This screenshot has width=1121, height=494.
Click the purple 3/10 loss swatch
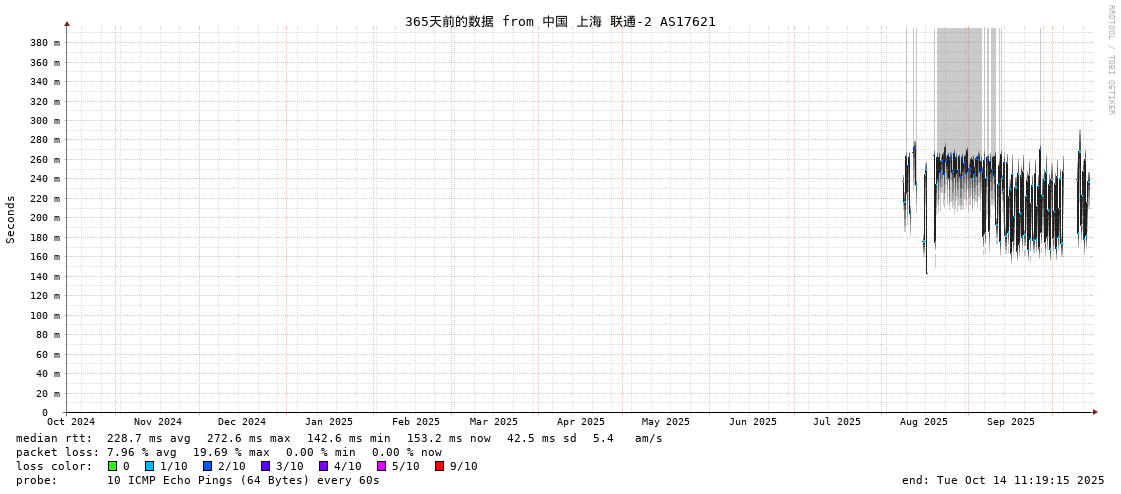point(266,466)
